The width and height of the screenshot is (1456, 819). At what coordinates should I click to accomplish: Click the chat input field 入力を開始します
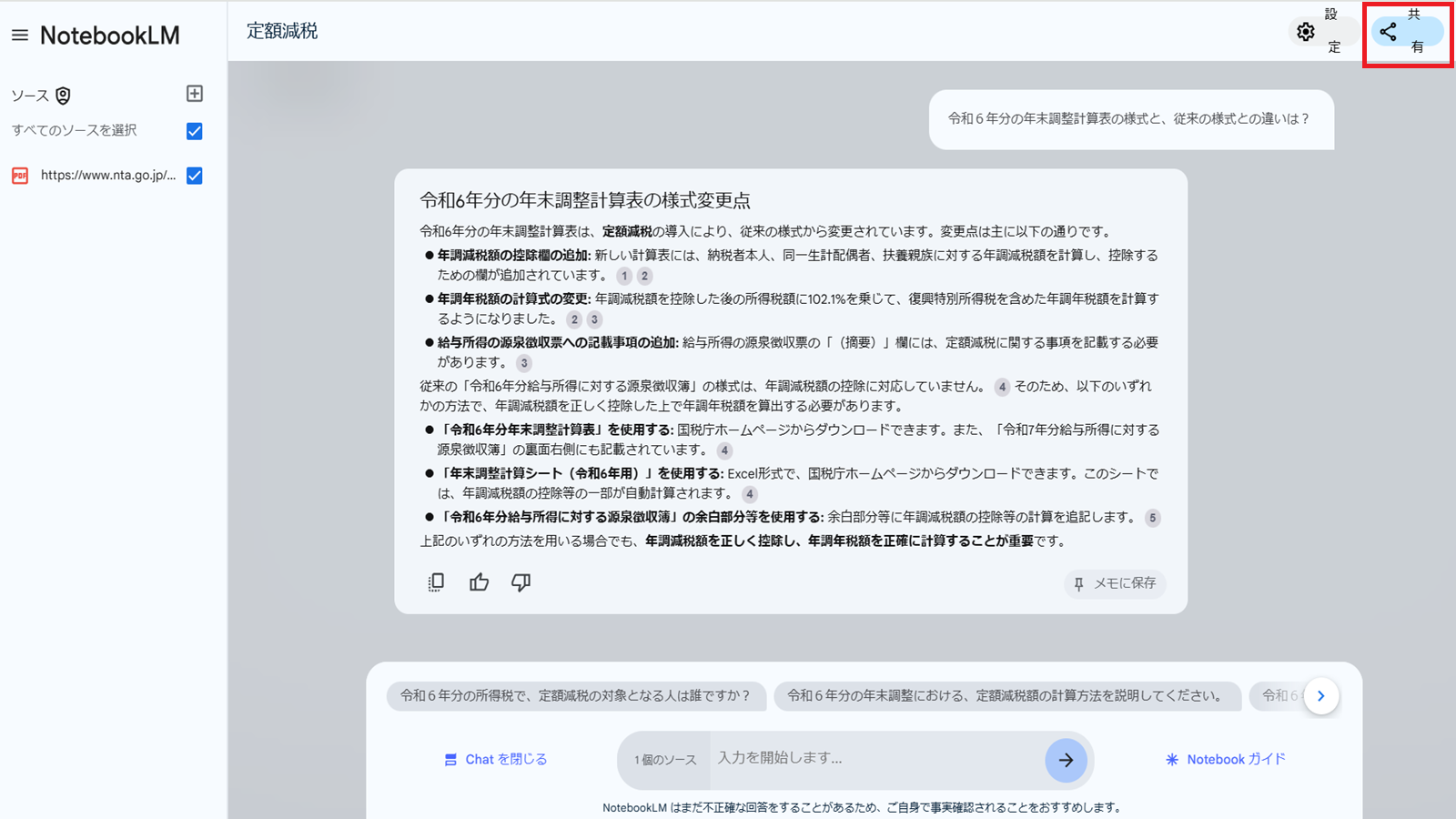coord(864,759)
